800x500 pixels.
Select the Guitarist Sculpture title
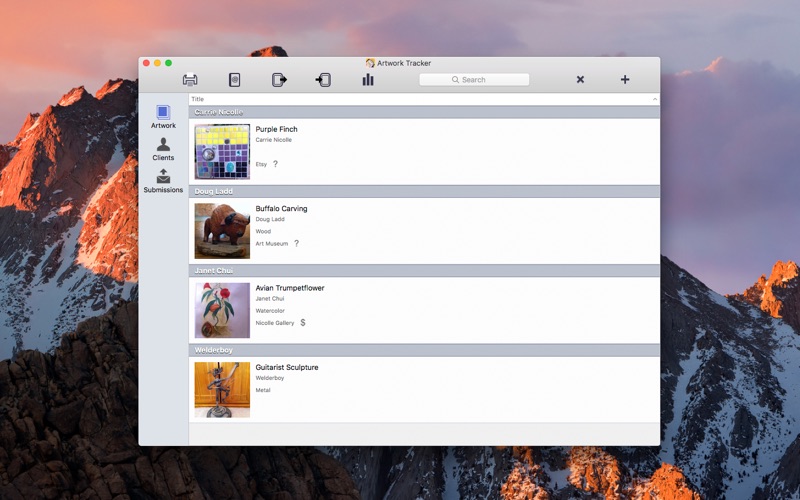[287, 367]
